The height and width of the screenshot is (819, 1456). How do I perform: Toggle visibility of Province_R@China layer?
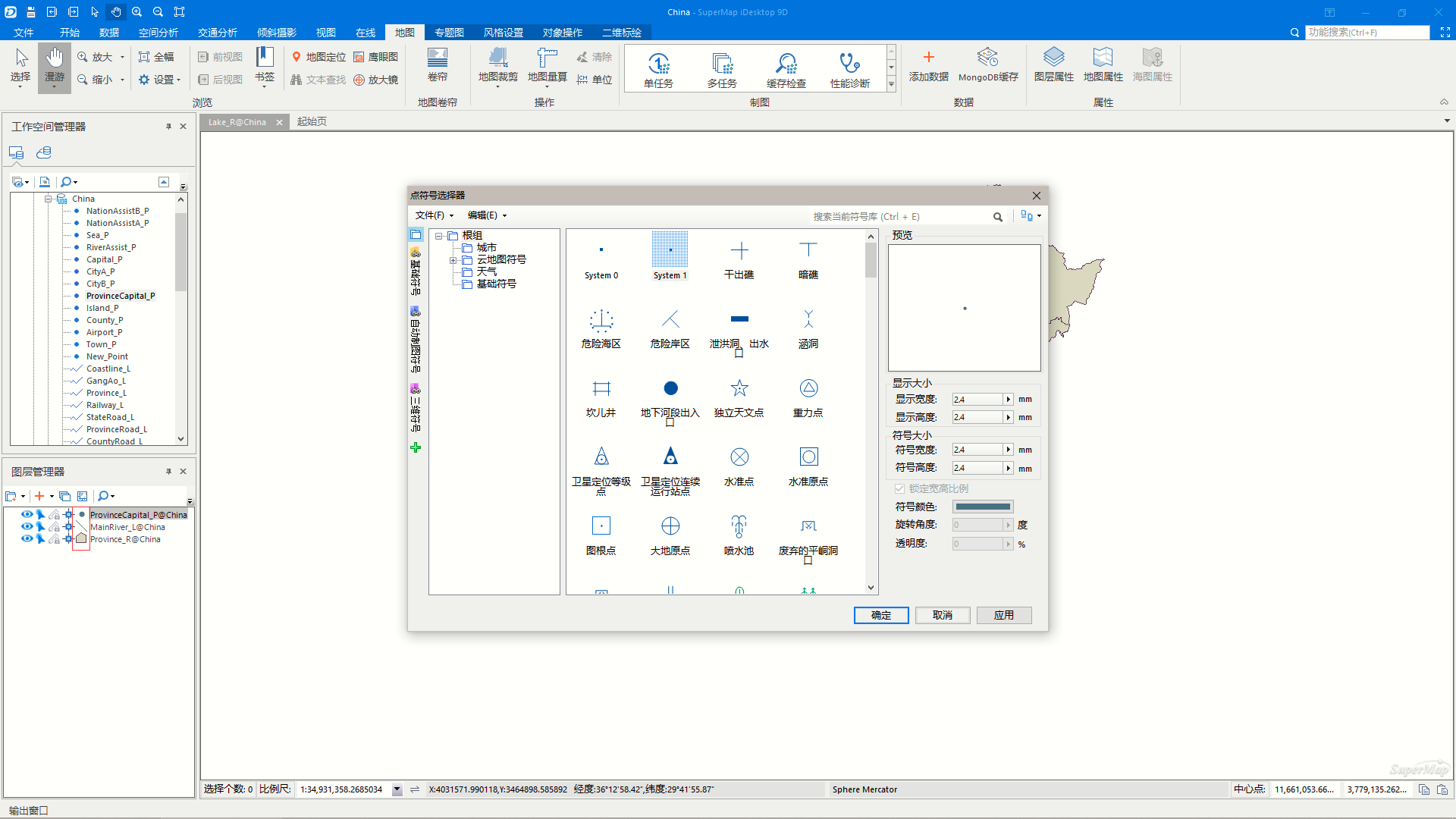coord(27,538)
